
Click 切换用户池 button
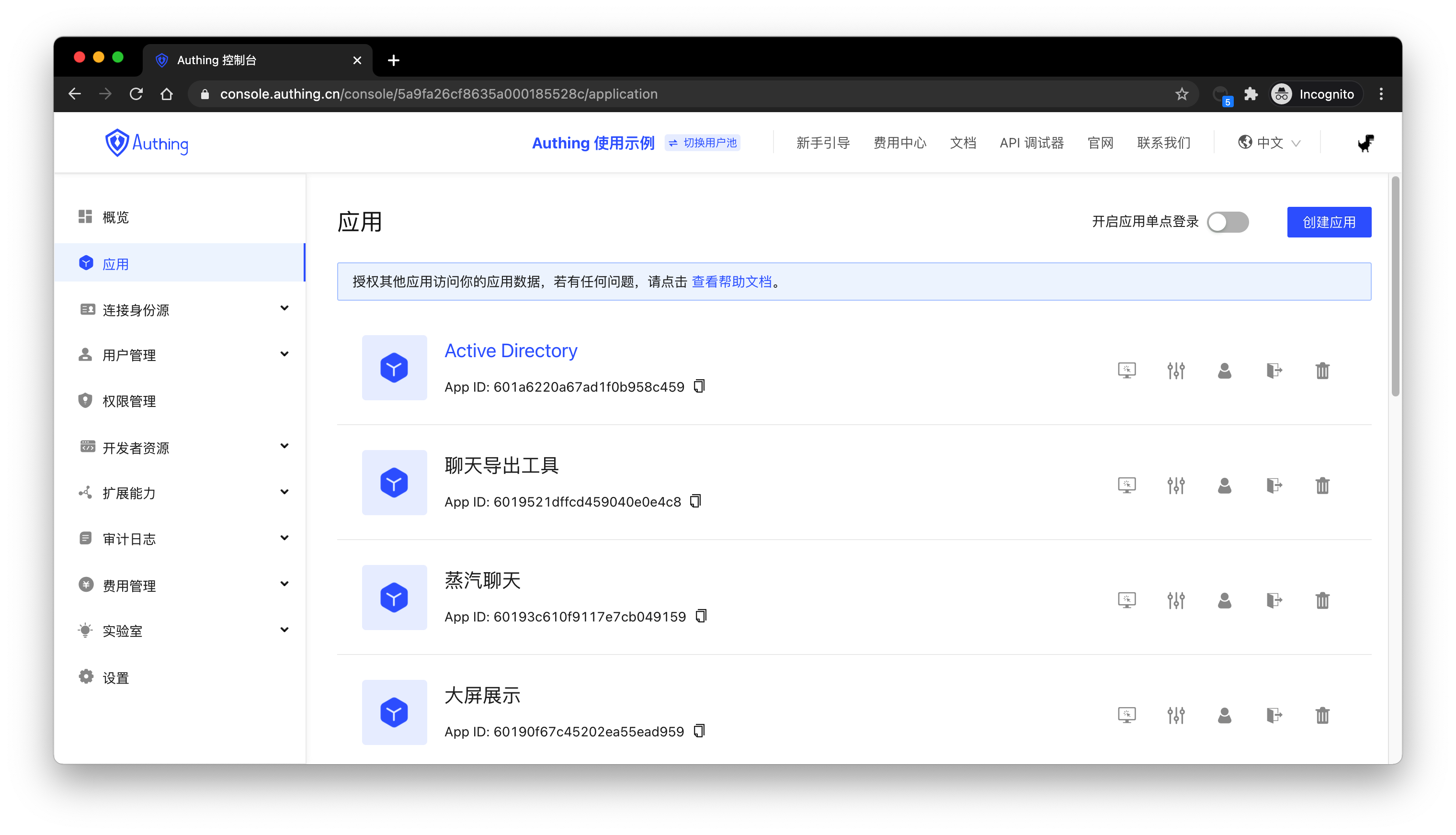click(x=702, y=143)
